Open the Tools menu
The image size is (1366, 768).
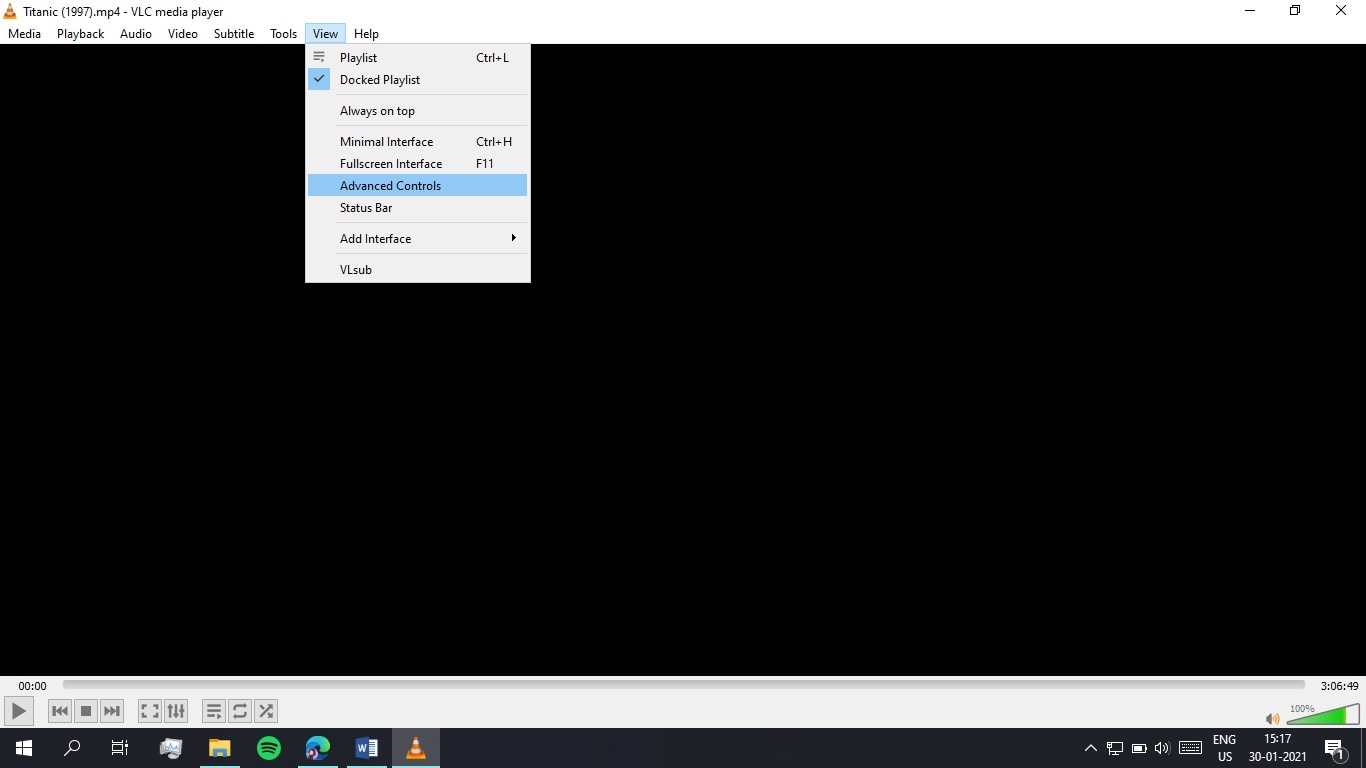(x=284, y=33)
